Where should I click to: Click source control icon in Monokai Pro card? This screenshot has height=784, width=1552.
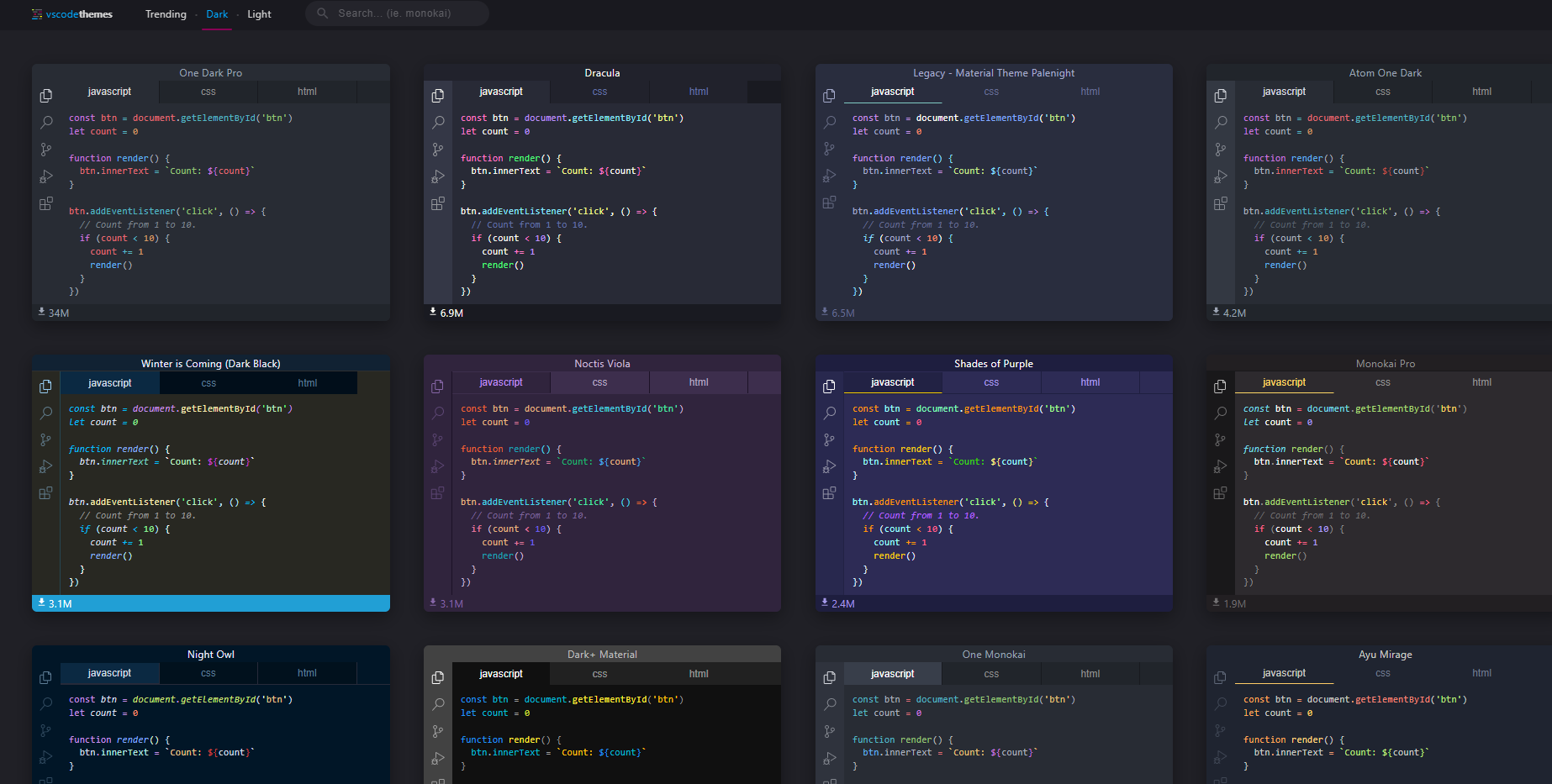tap(1221, 440)
